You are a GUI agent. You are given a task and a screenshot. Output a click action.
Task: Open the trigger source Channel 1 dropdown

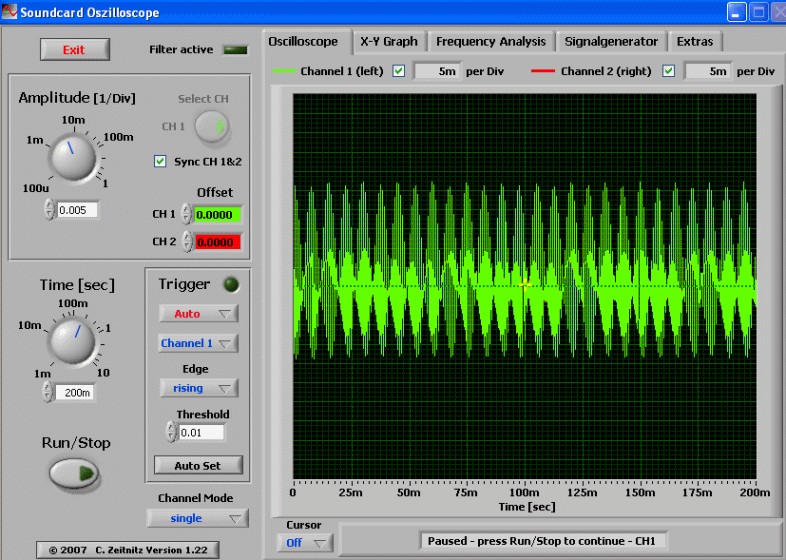coord(198,343)
